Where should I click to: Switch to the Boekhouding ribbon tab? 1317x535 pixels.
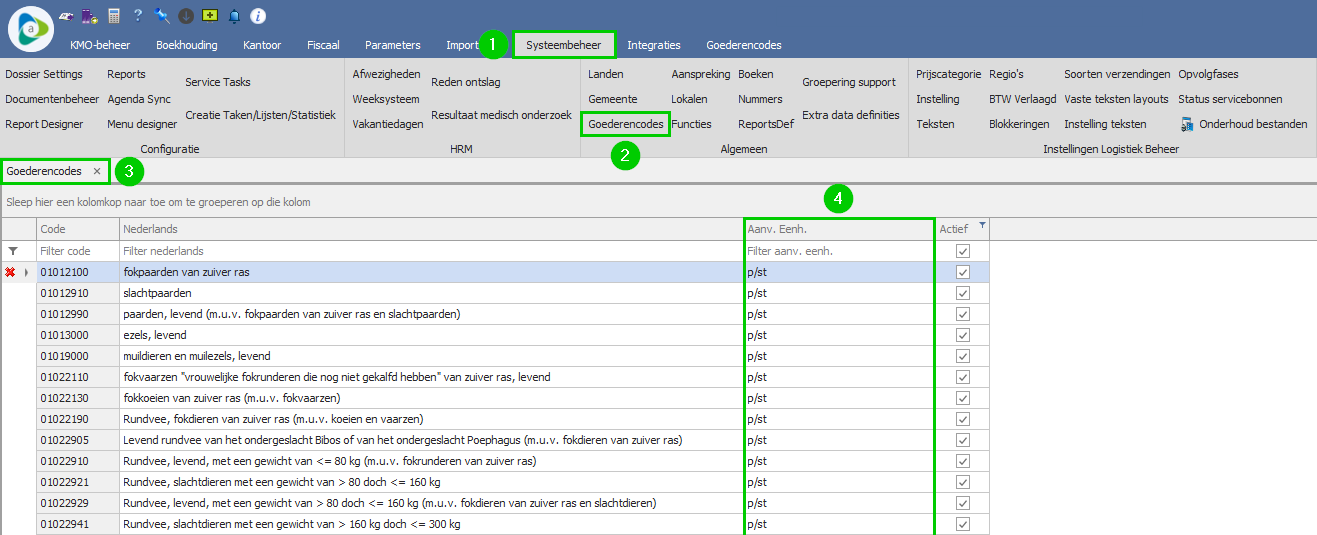(186, 45)
